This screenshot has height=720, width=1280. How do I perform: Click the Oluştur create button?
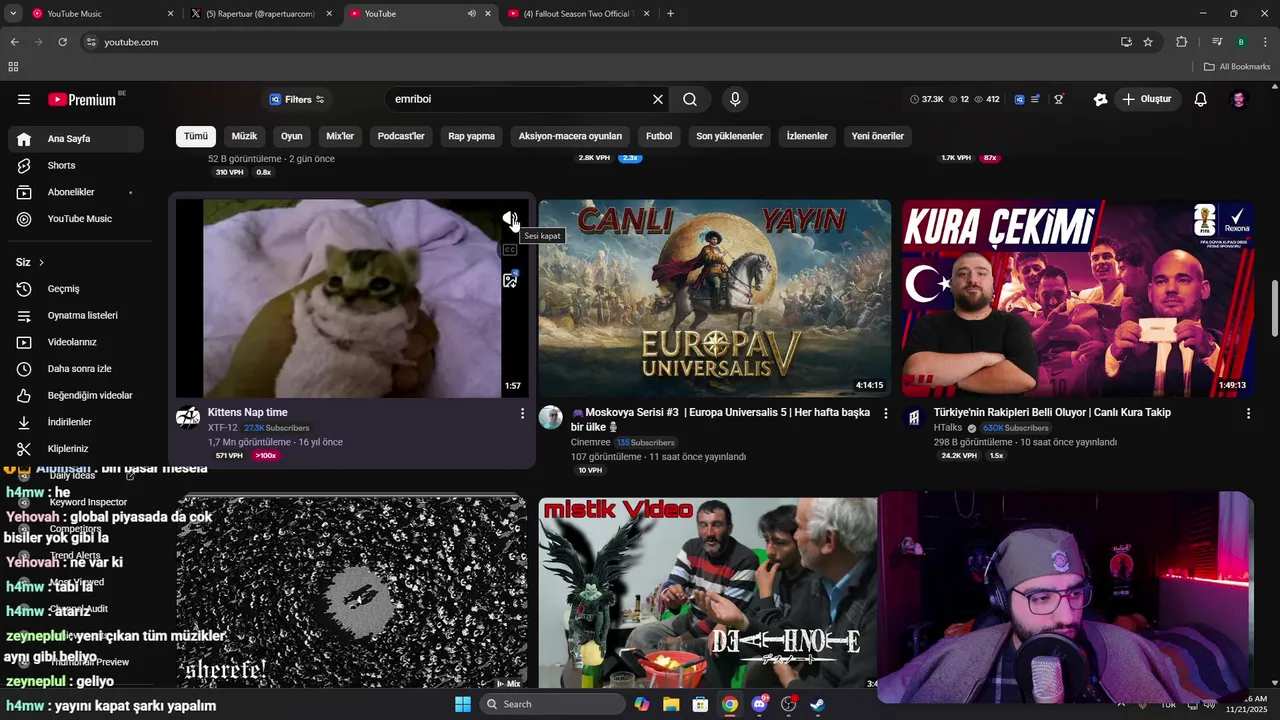tap(1147, 99)
